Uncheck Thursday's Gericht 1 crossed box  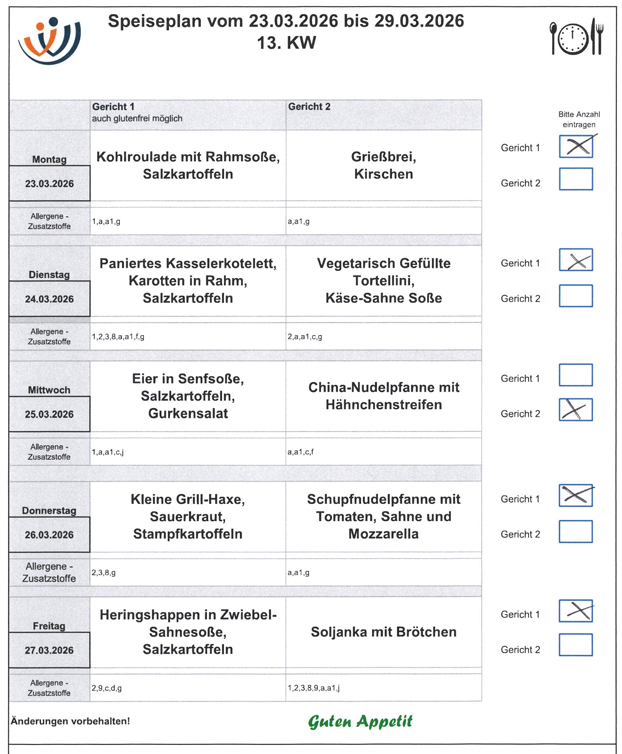[575, 496]
